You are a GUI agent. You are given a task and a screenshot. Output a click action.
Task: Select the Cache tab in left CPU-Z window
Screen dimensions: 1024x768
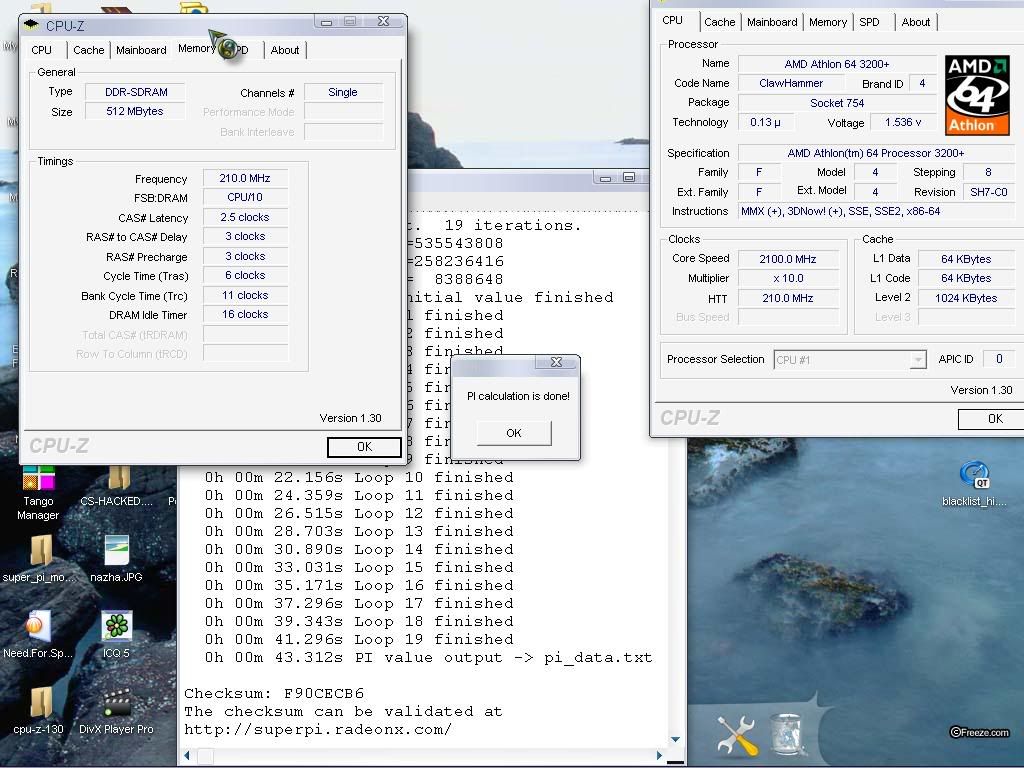[88, 50]
